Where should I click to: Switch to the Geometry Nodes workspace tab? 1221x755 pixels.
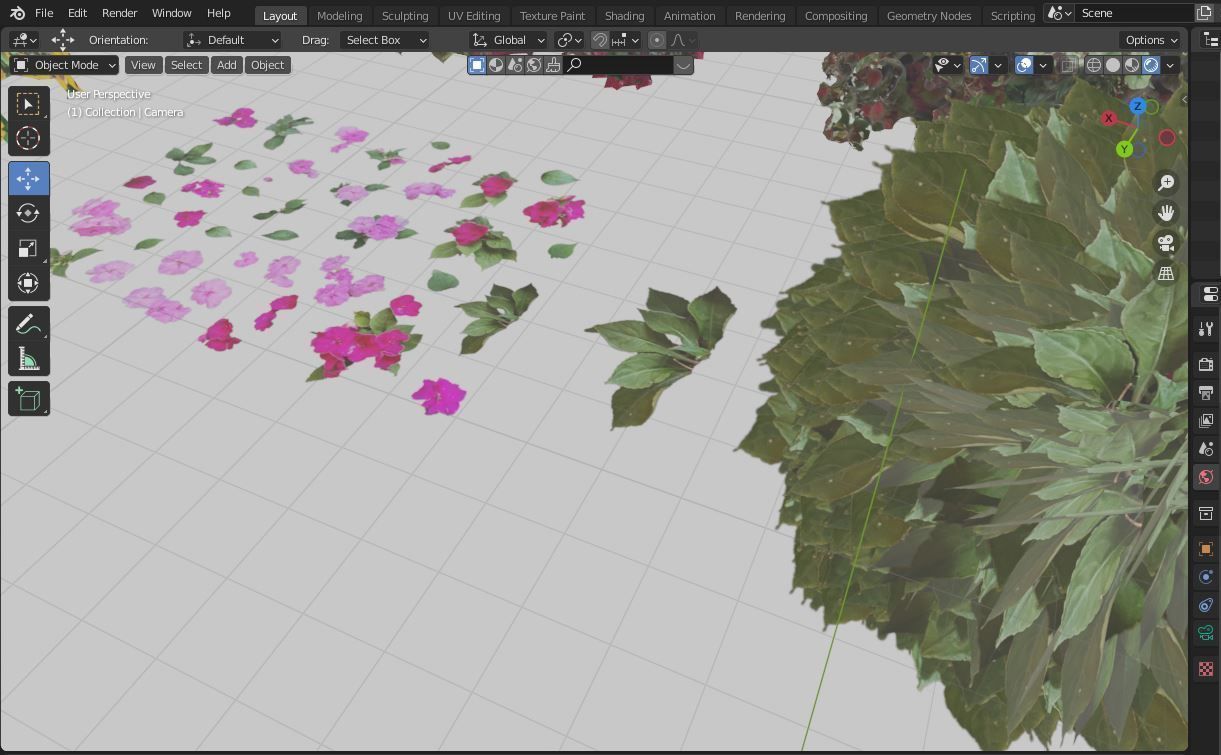point(928,15)
